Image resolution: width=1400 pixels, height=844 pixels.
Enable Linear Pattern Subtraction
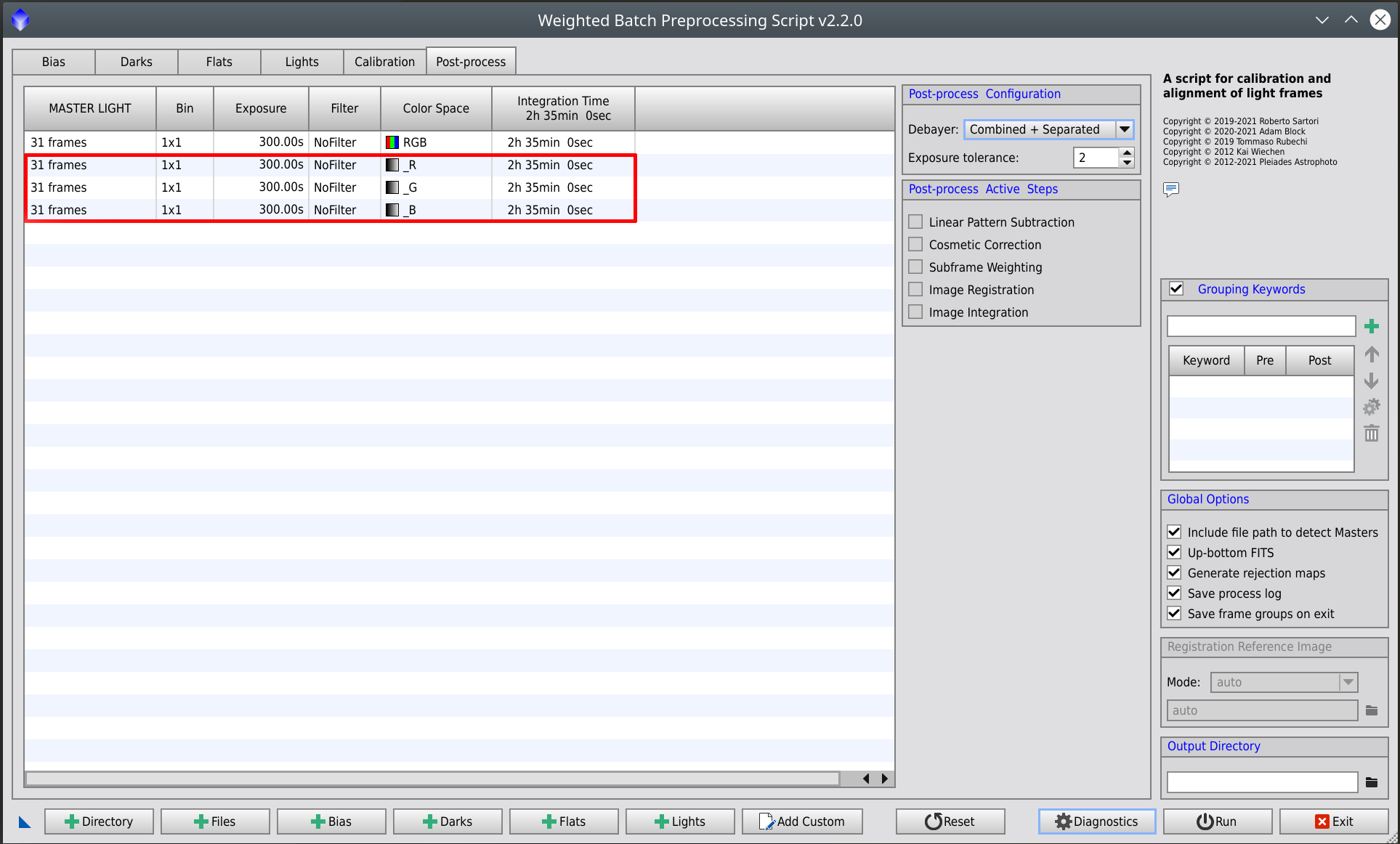click(916, 222)
